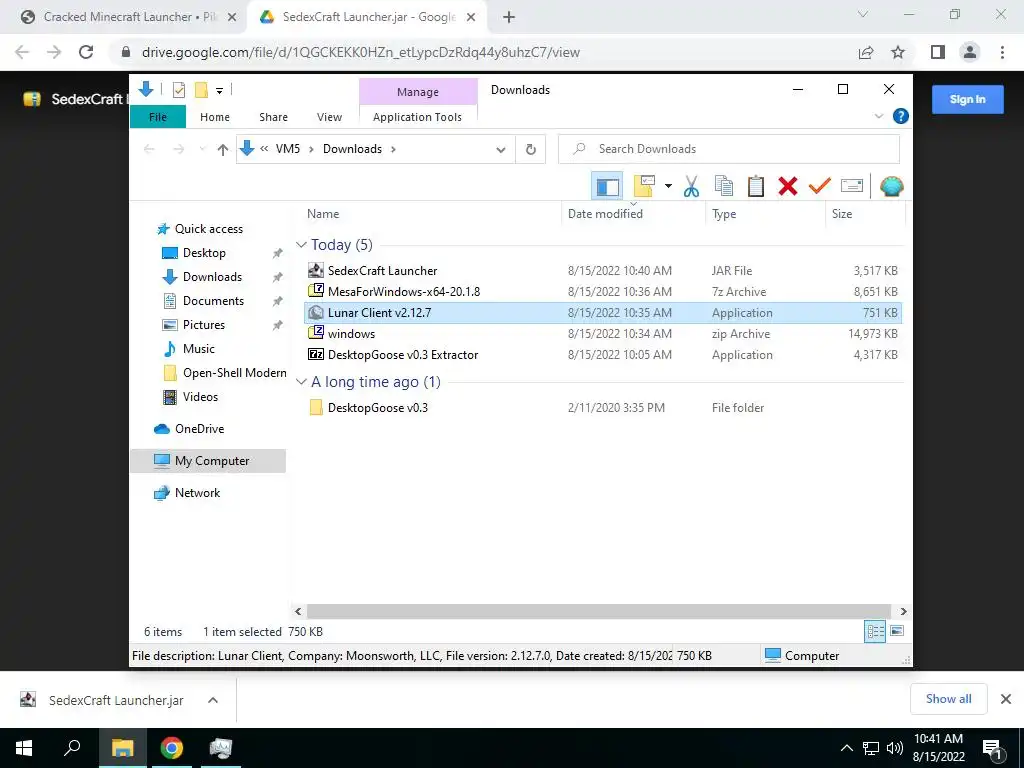Click the Chrome address bar URL
Viewport: 1024px width, 768px height.
360,52
